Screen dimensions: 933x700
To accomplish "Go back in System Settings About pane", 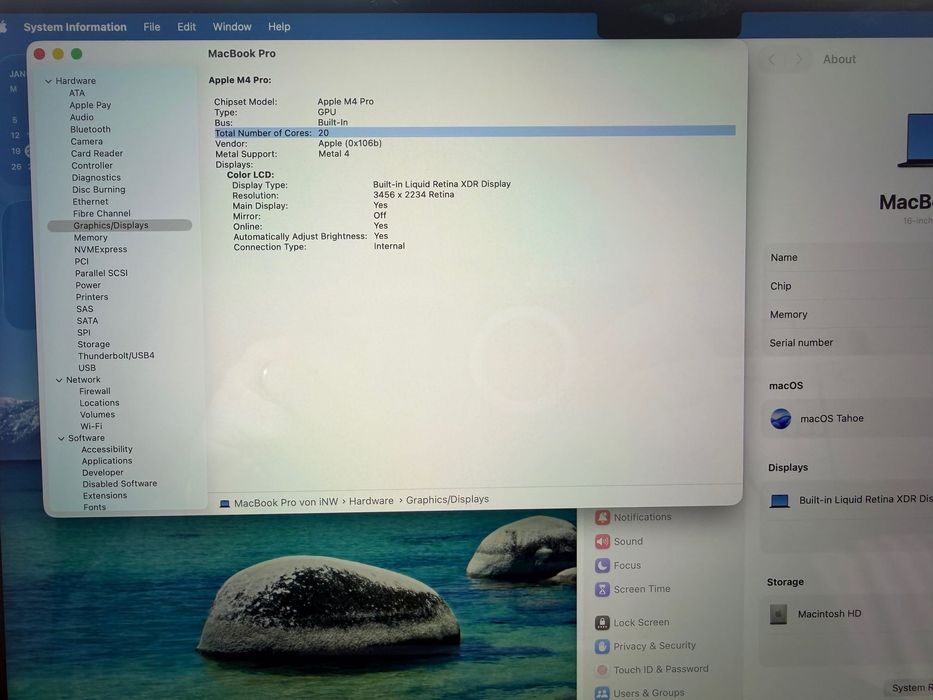I will [x=772, y=59].
